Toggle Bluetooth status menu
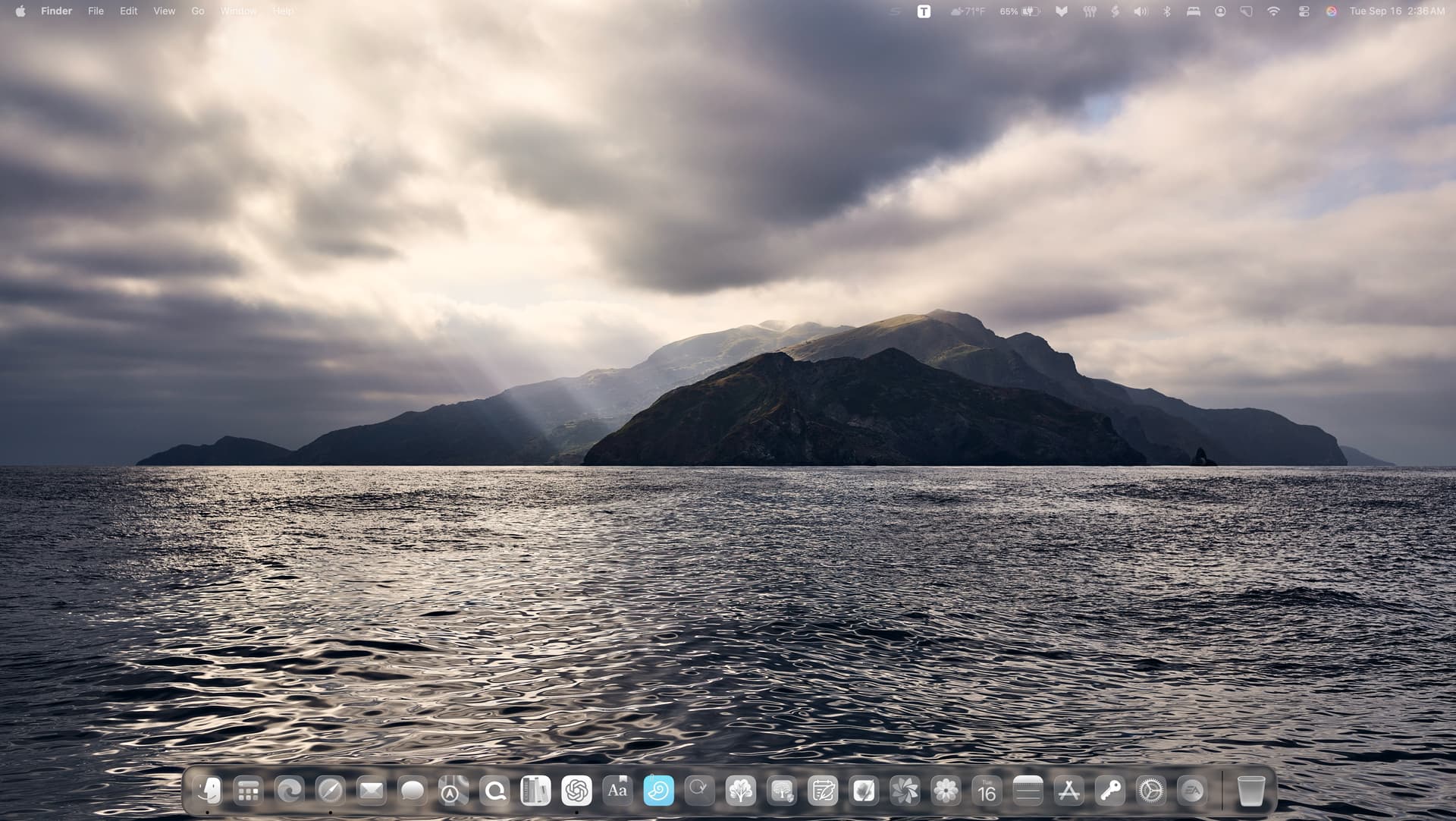This screenshot has height=821, width=1456. (1167, 11)
